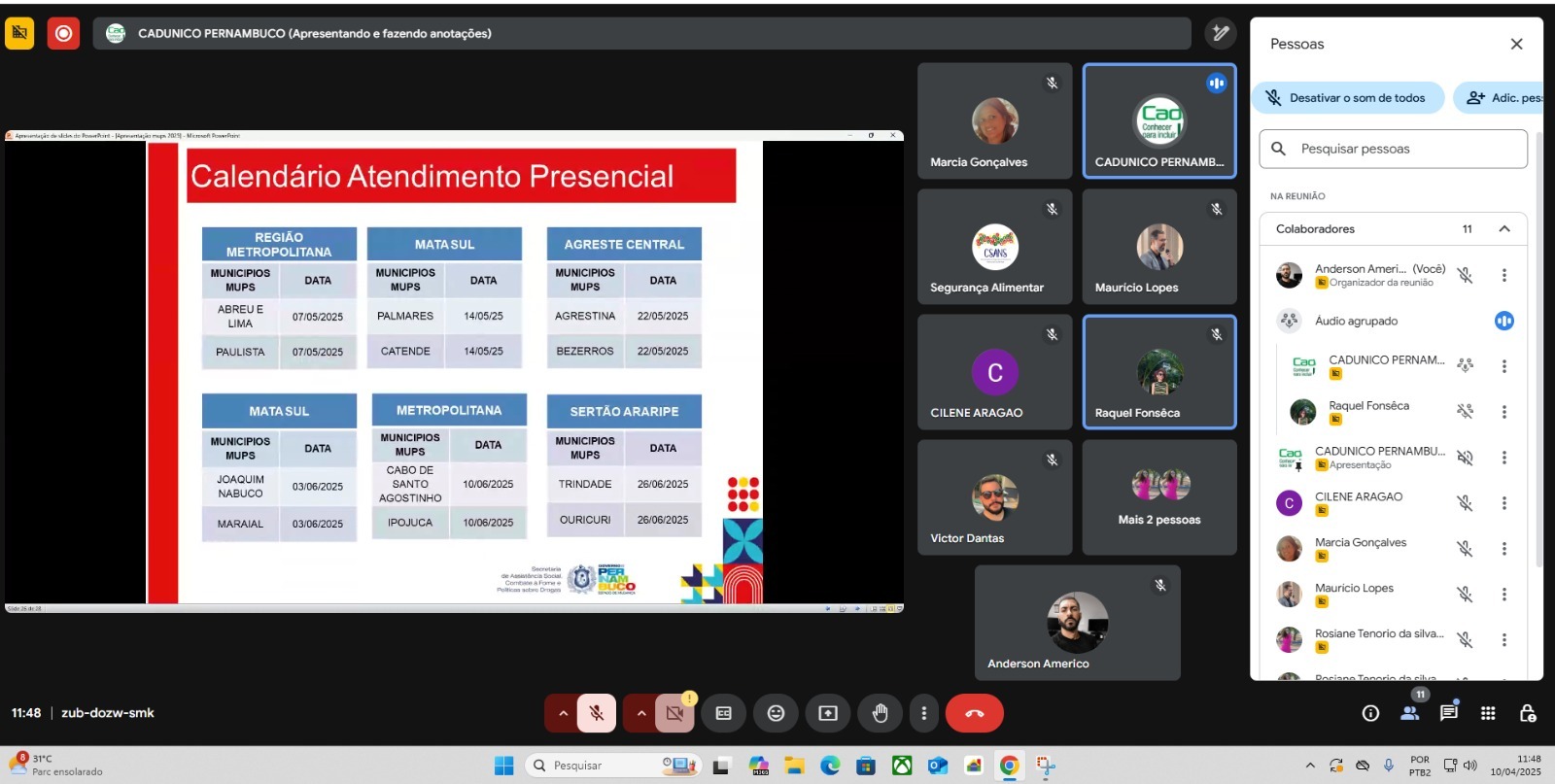Open meeting details info icon
This screenshot has width=1555, height=784.
click(x=1370, y=713)
